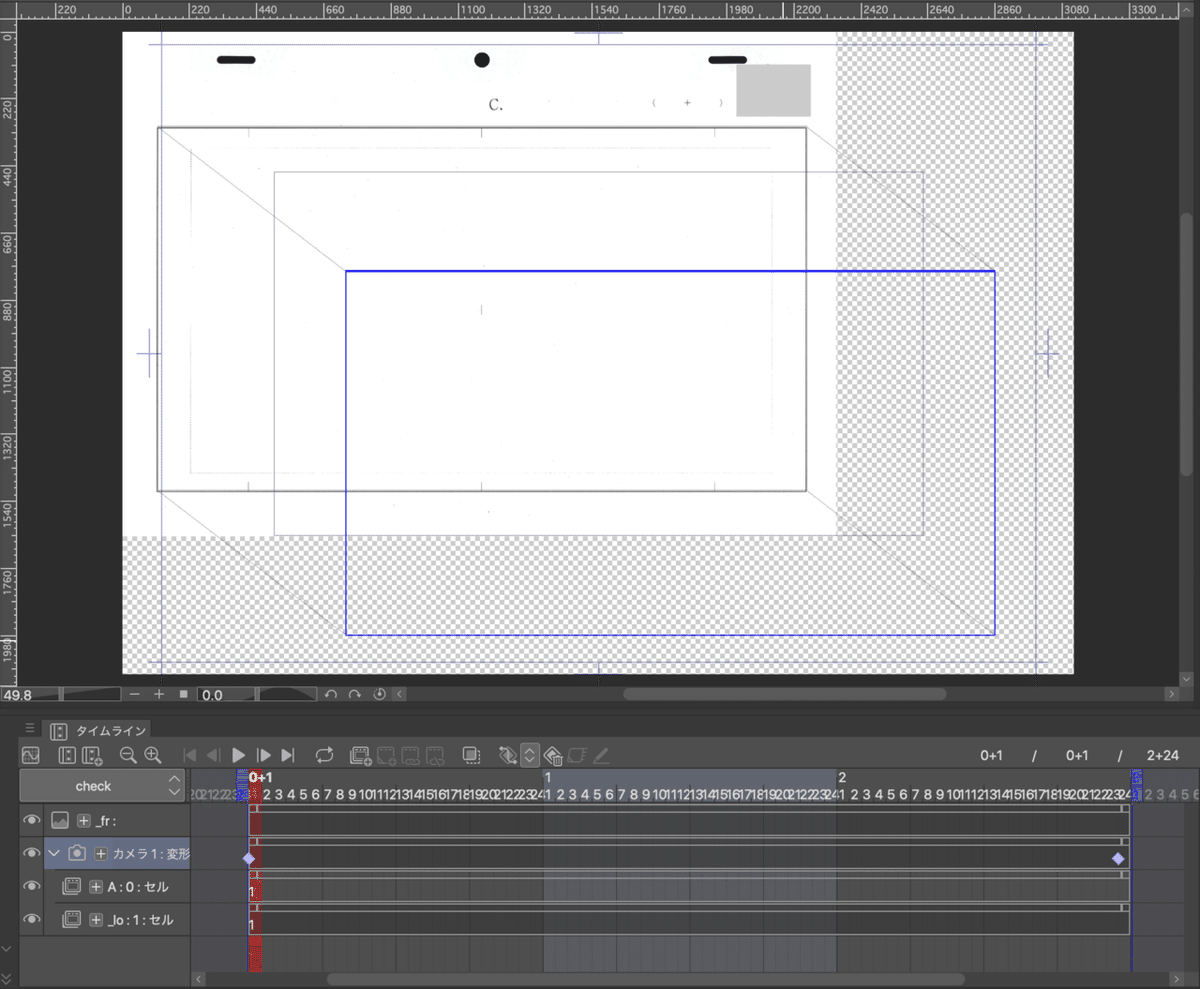
Task: Open the timeline graph editor icon
Action: (x=30, y=755)
